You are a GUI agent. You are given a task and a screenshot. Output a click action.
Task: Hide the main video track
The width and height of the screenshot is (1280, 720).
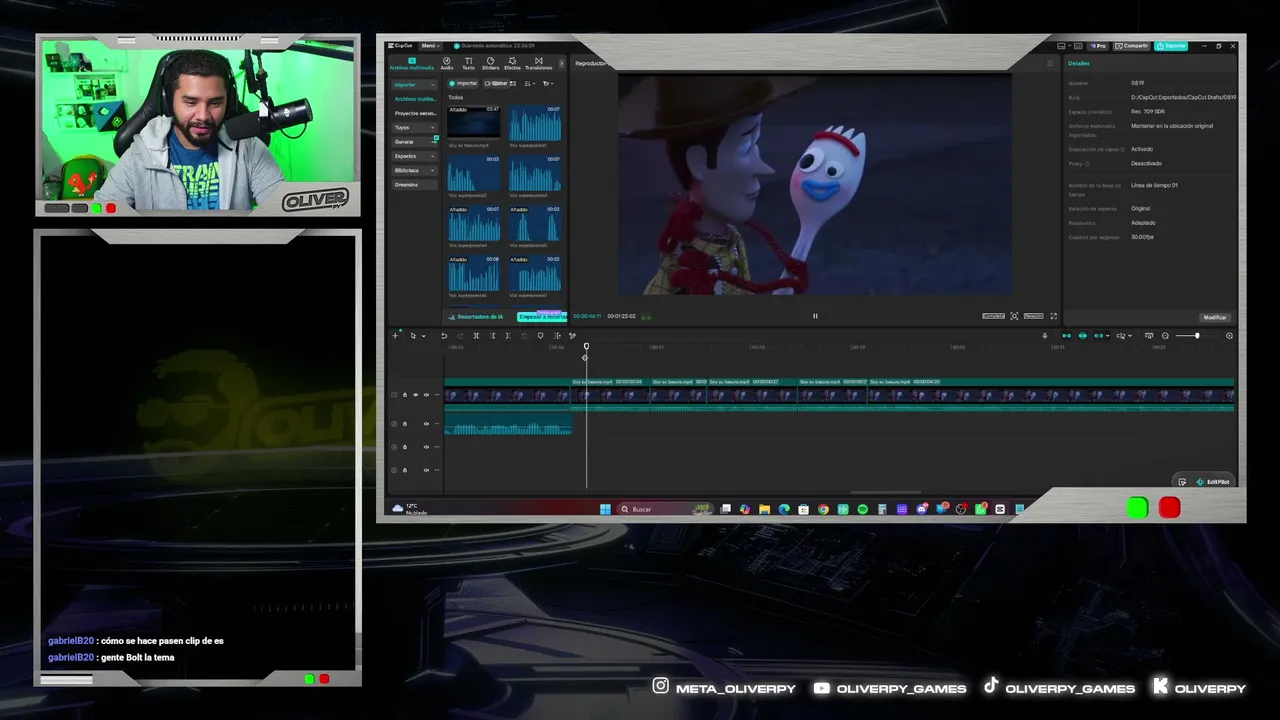[416, 395]
